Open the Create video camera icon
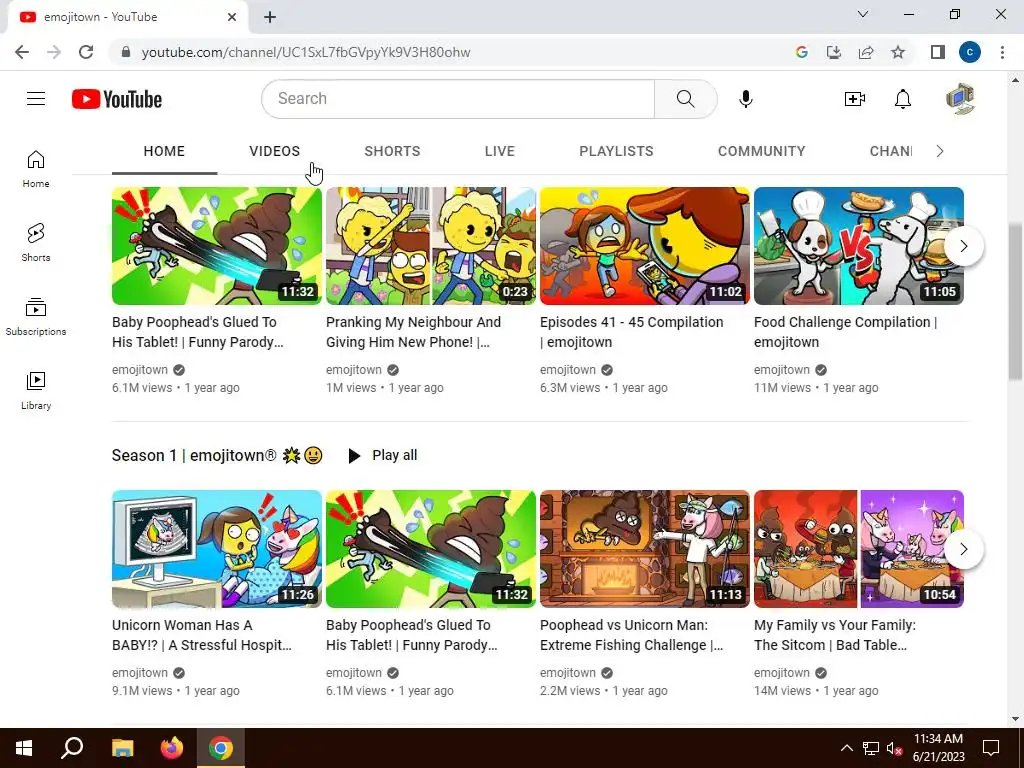1024x768 pixels. [854, 99]
